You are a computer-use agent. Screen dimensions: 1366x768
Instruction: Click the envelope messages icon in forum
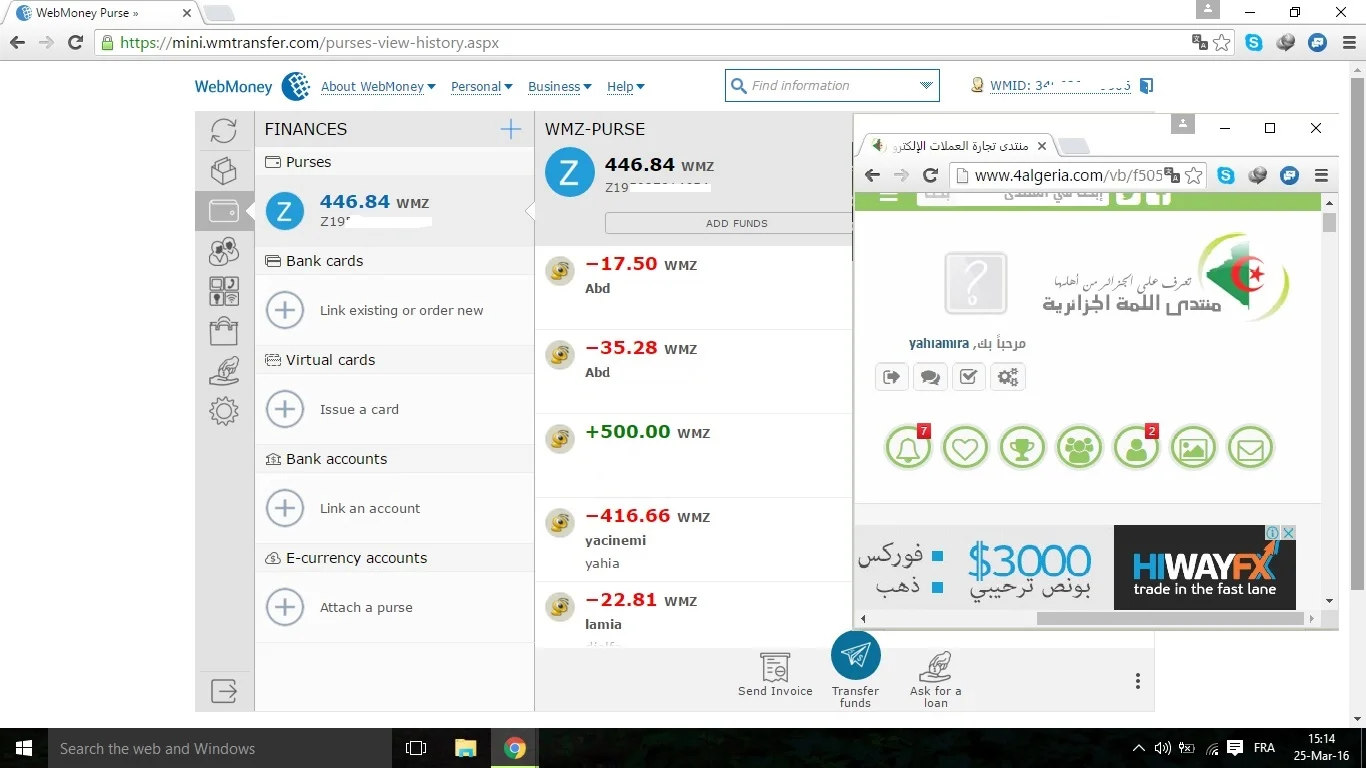click(x=1250, y=448)
